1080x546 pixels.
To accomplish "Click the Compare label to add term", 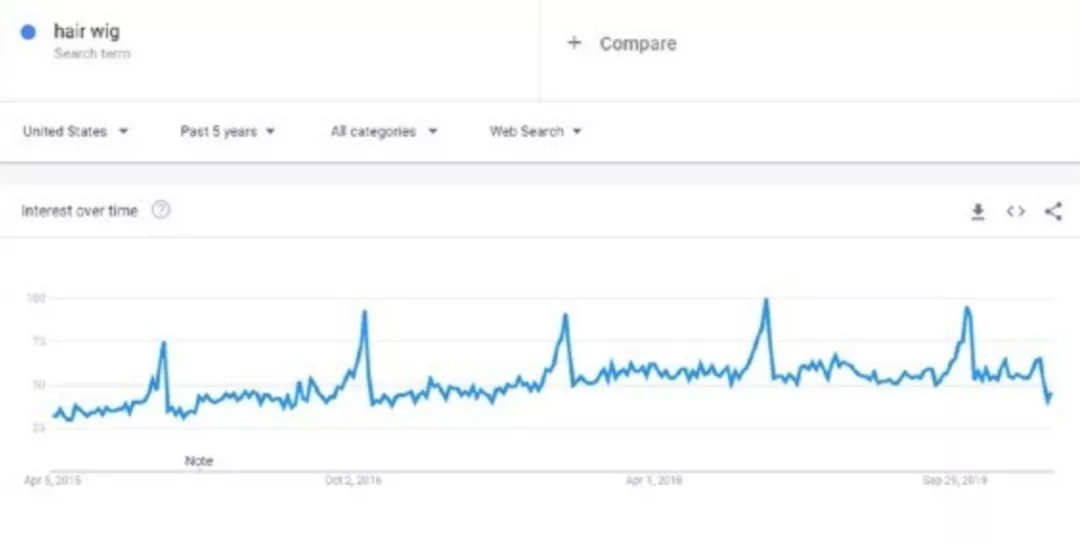I will click(x=638, y=43).
